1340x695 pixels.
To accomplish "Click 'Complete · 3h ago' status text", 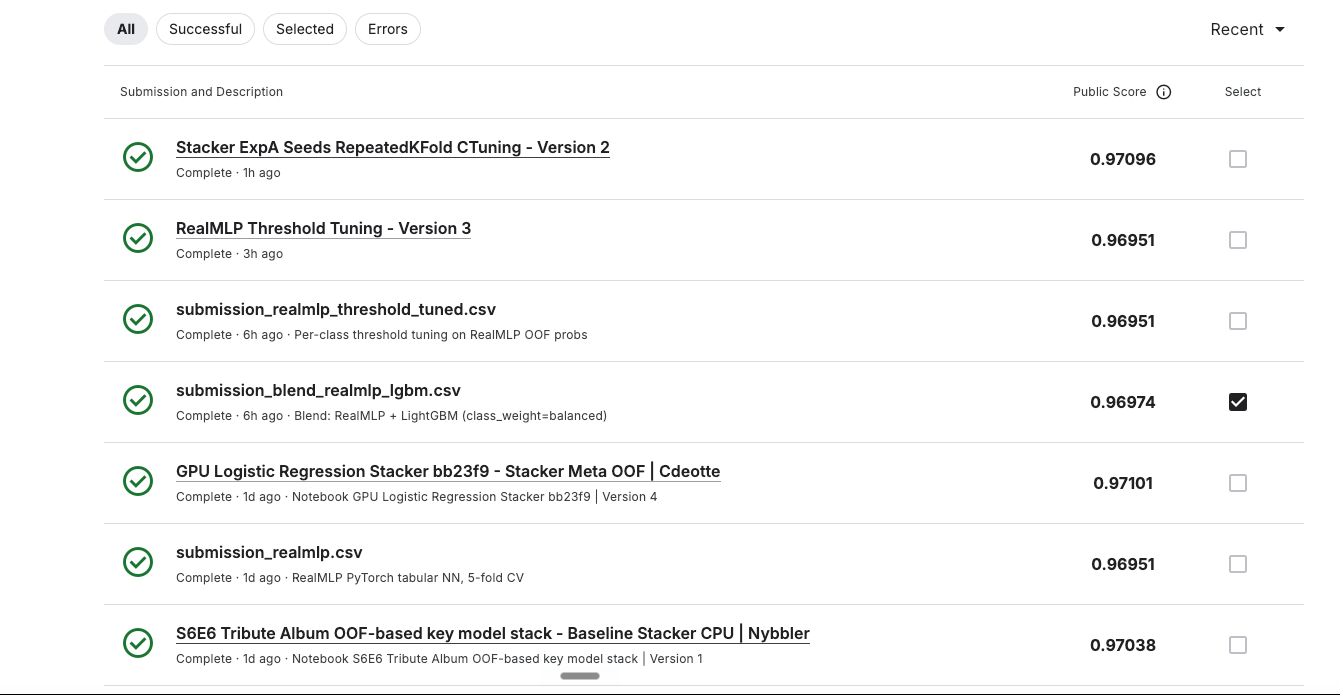I will 229,254.
